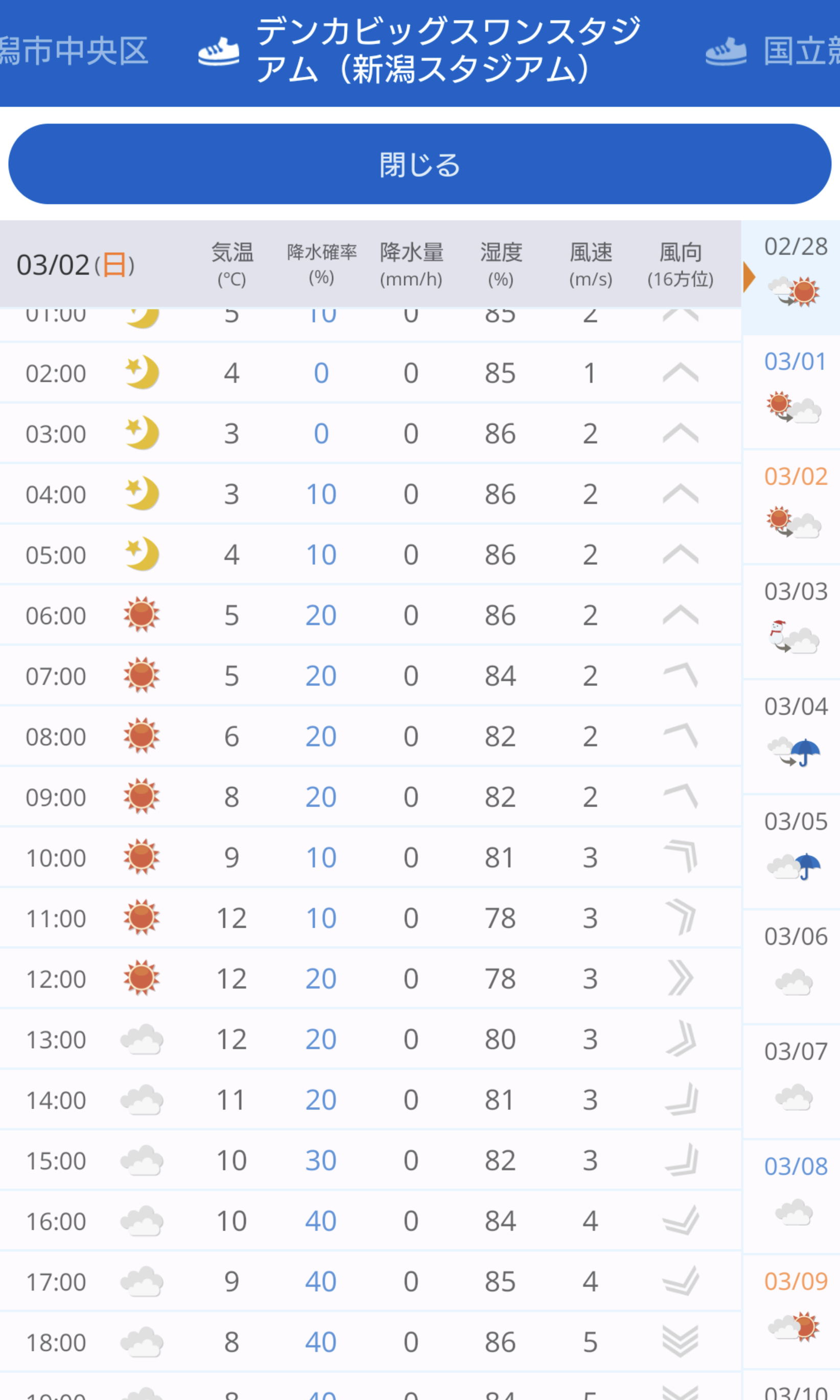The width and height of the screenshot is (840, 1400).
Task: Tap the cloud icon in 13:00 row
Action: pos(142,1039)
